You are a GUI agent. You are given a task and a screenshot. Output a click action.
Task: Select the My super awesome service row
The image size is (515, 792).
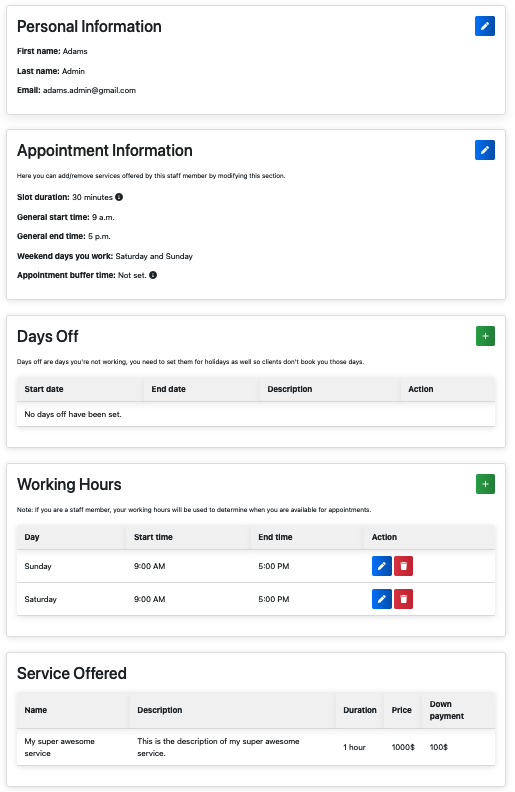pyautogui.click(x=256, y=747)
